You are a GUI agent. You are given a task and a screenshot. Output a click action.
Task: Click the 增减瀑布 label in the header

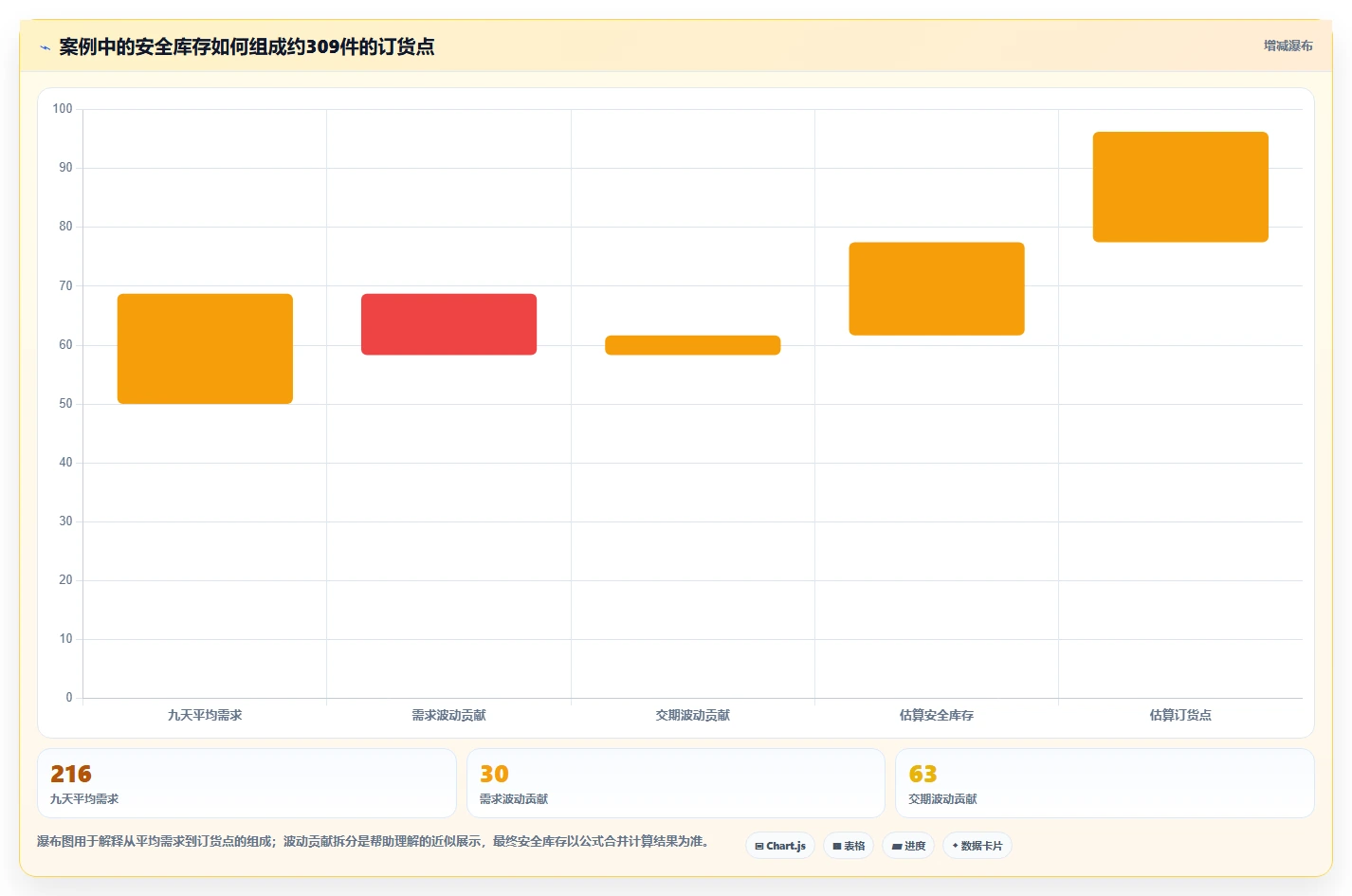coord(1288,46)
